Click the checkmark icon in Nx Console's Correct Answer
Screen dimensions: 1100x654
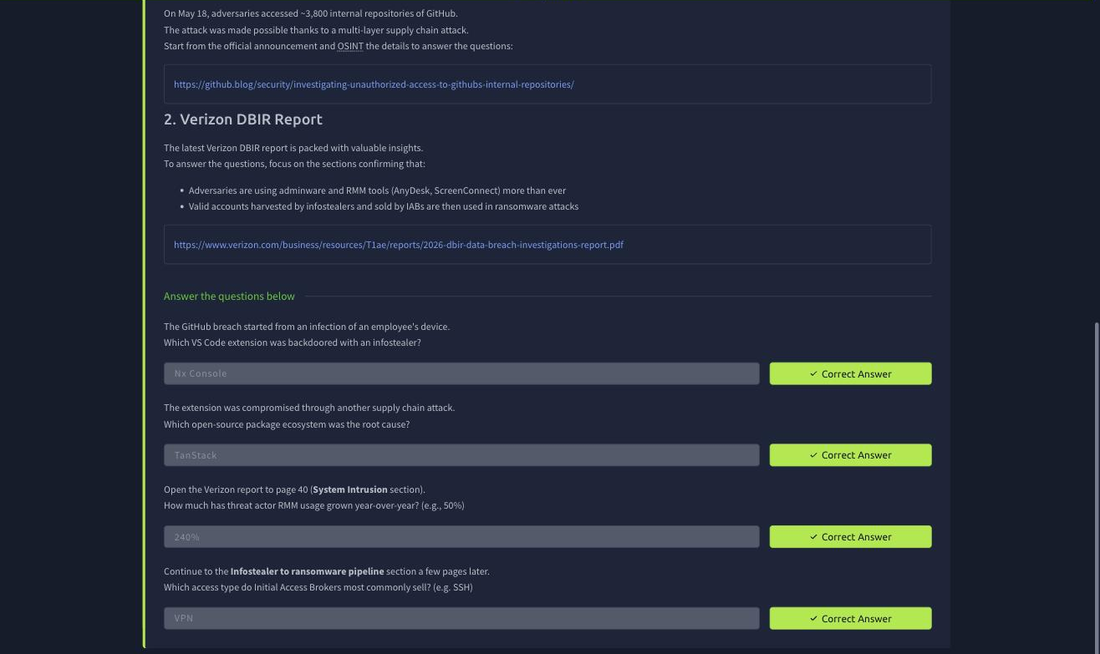click(x=813, y=374)
